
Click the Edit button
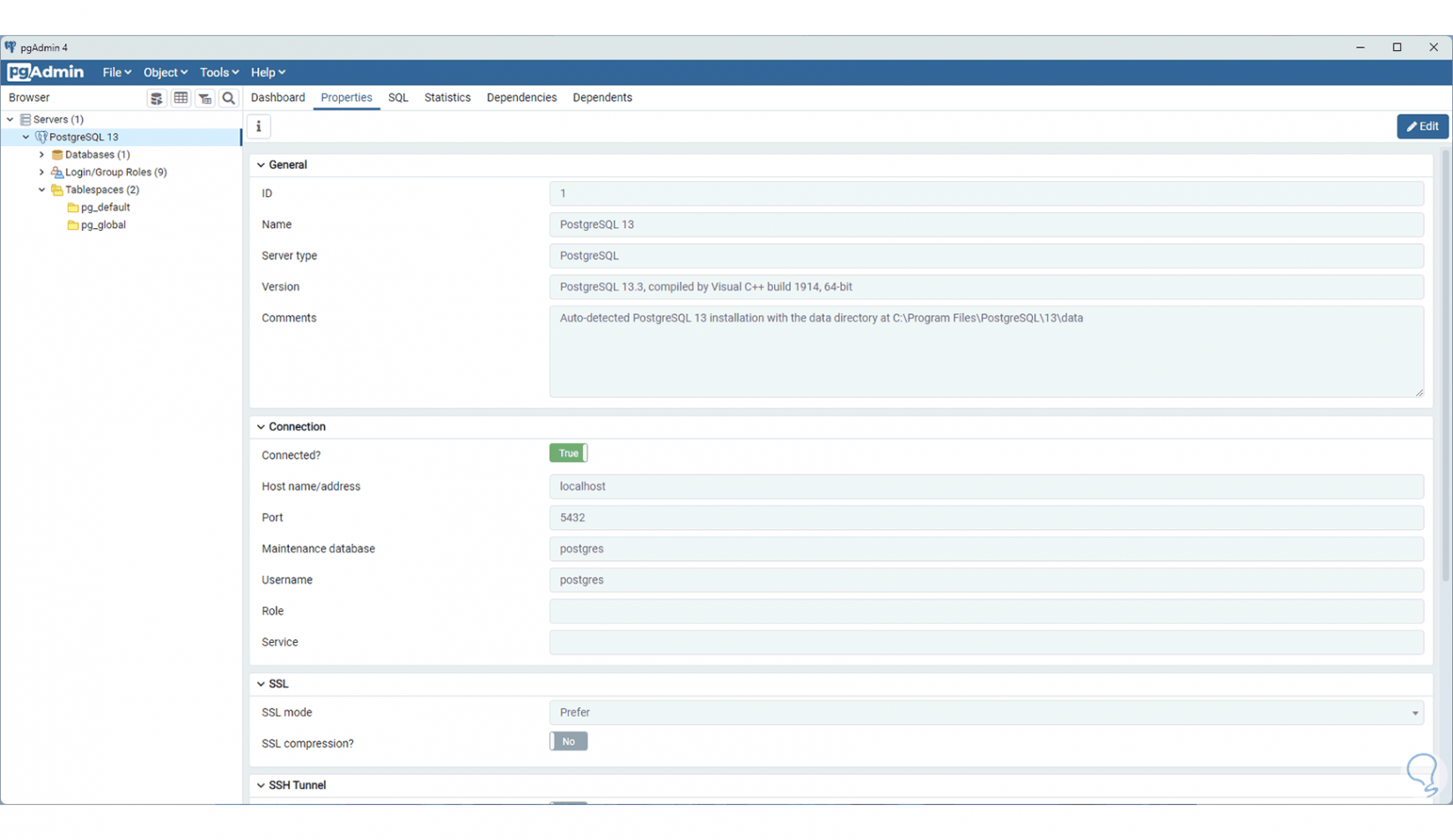tap(1422, 126)
